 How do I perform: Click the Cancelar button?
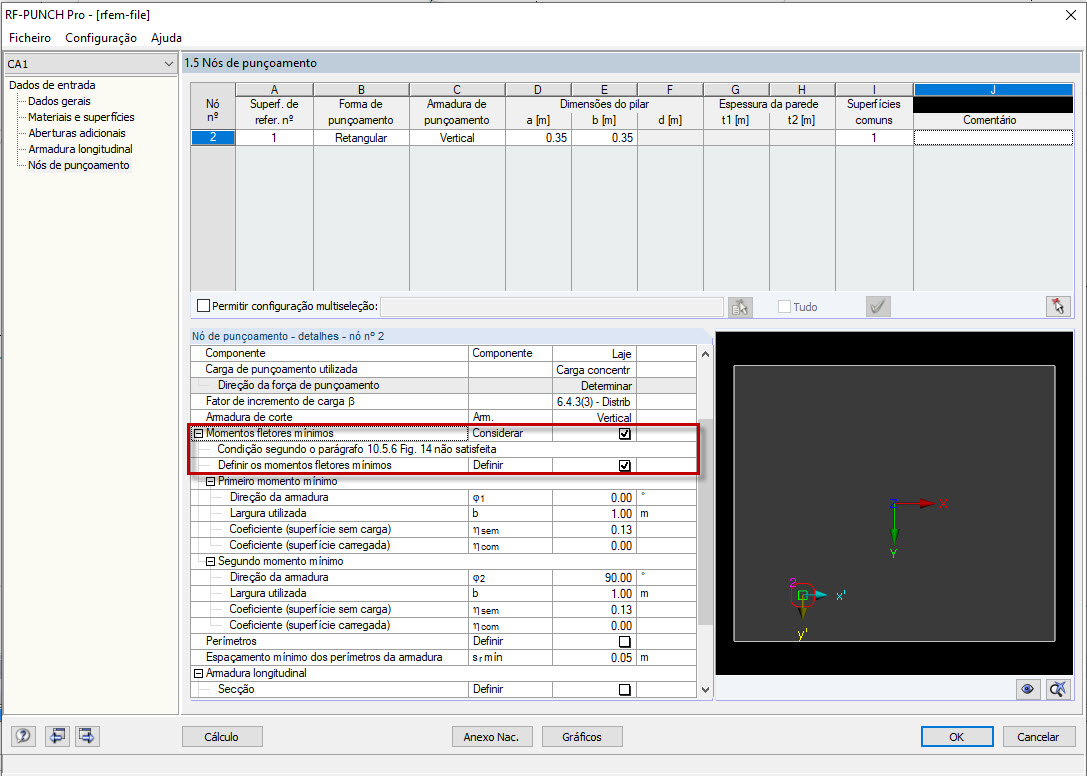tap(1038, 736)
